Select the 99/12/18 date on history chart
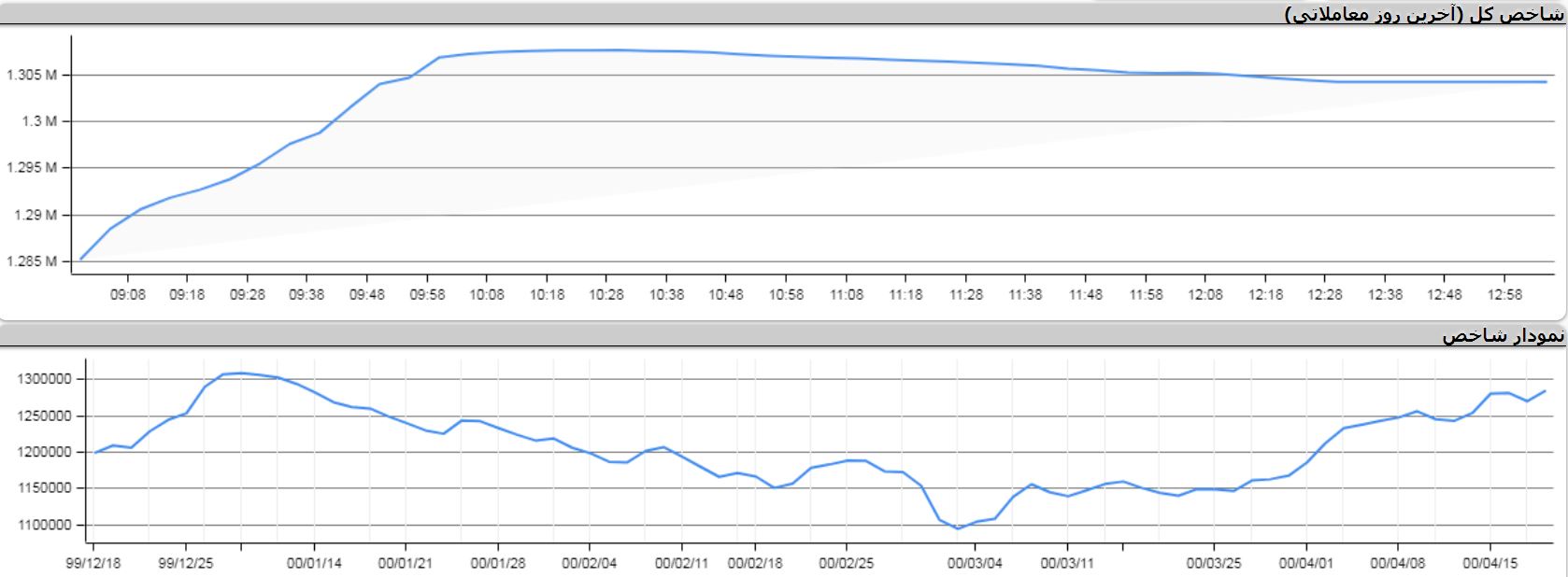Image resolution: width=1568 pixels, height=577 pixels. tap(93, 564)
